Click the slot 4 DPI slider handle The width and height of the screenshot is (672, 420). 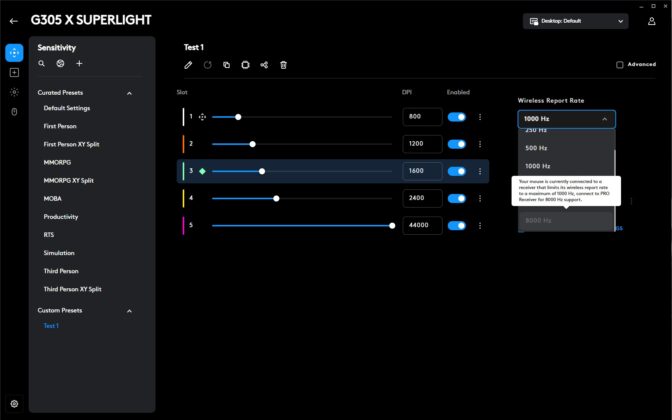click(276, 198)
